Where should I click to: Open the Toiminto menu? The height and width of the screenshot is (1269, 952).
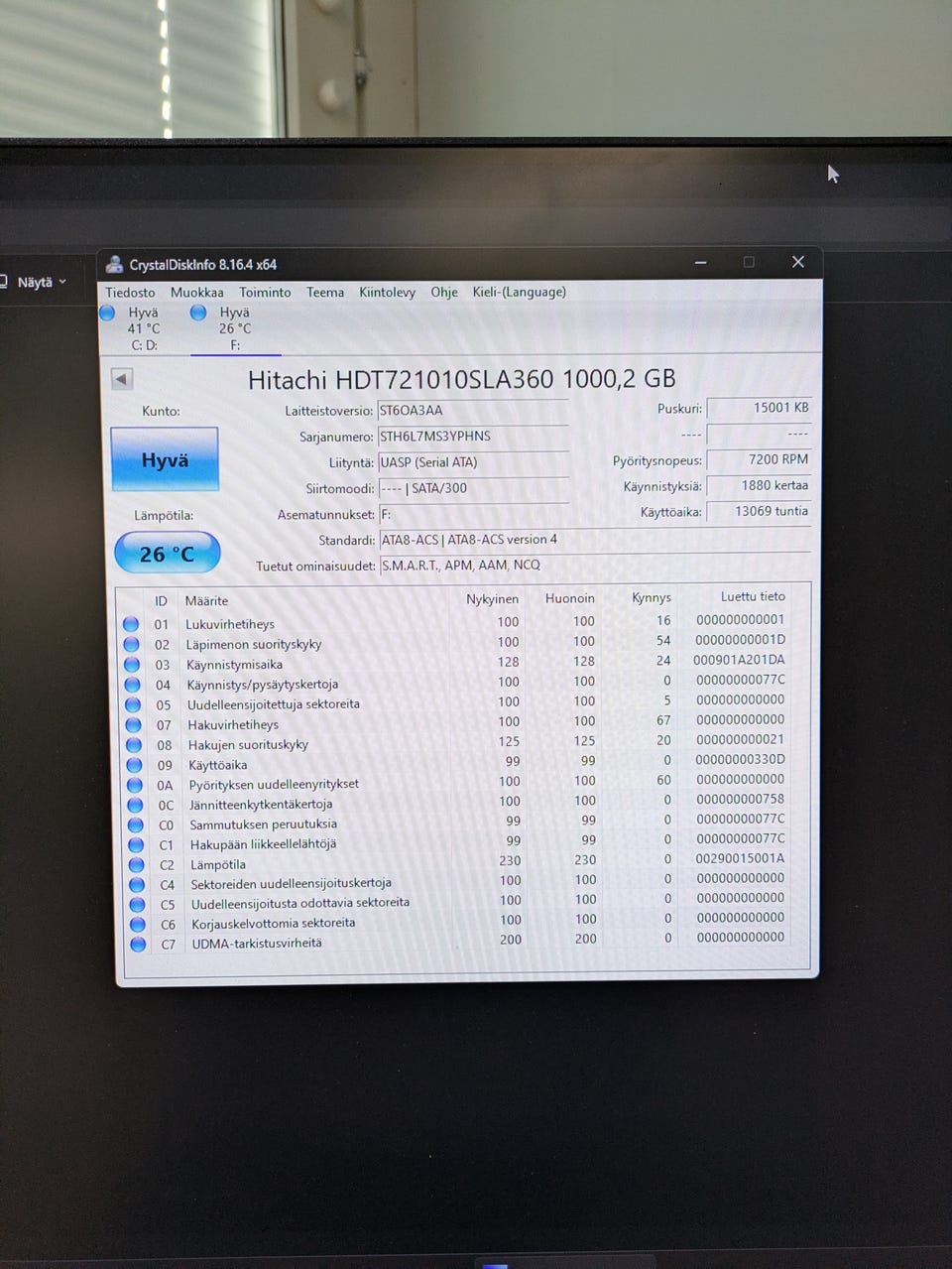(x=265, y=293)
